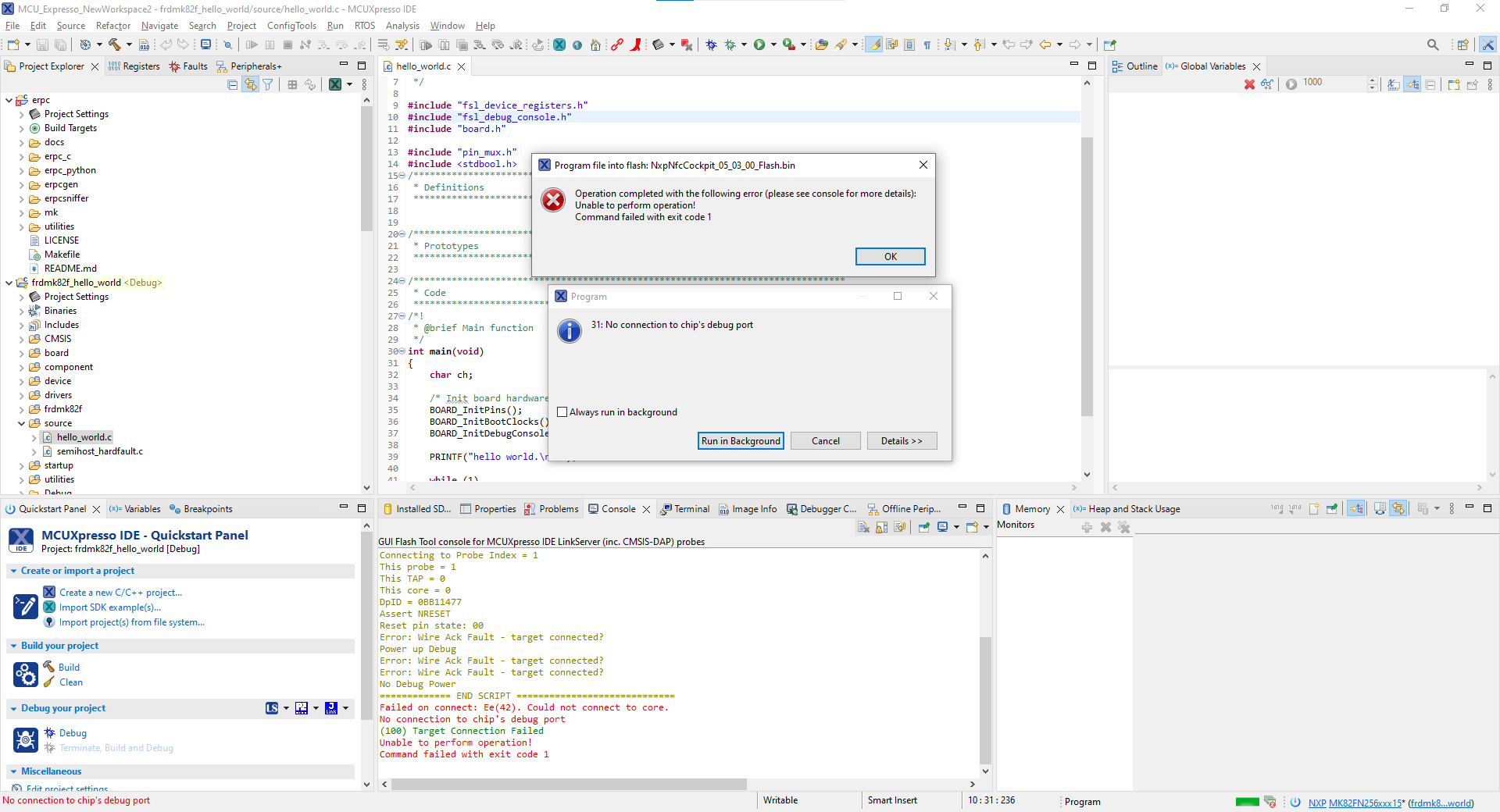Click the Run in Background button
The image size is (1500, 812).
740,440
